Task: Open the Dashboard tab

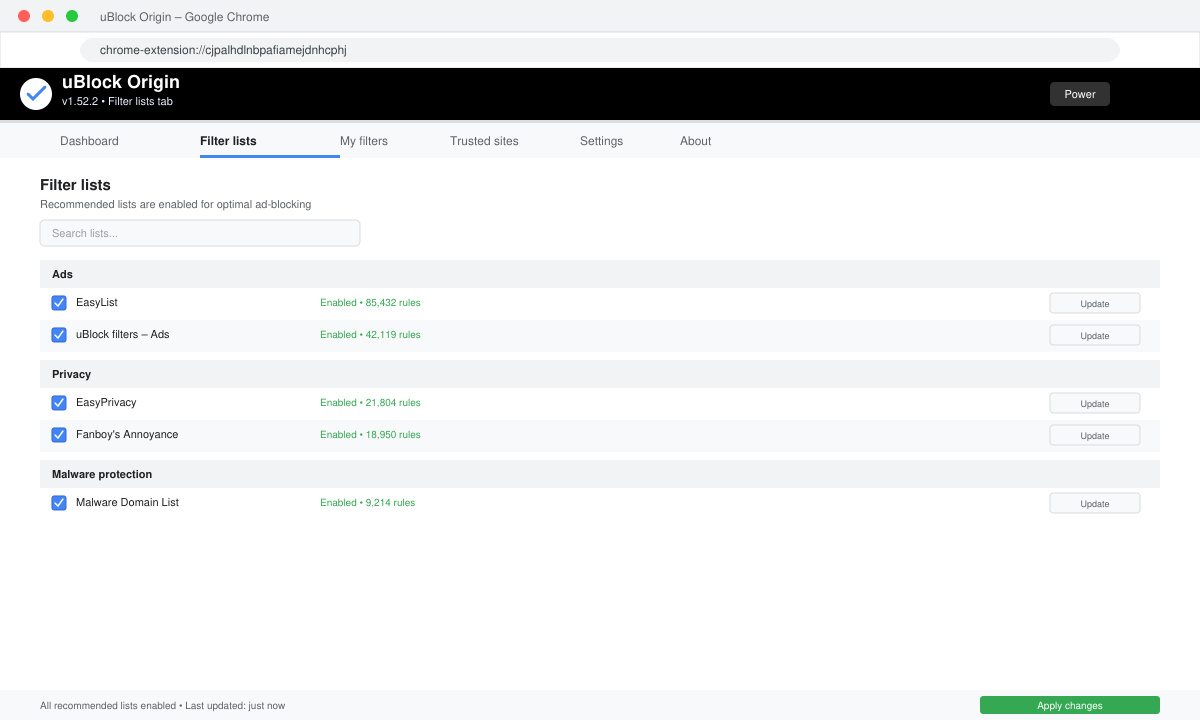Action: point(89,141)
